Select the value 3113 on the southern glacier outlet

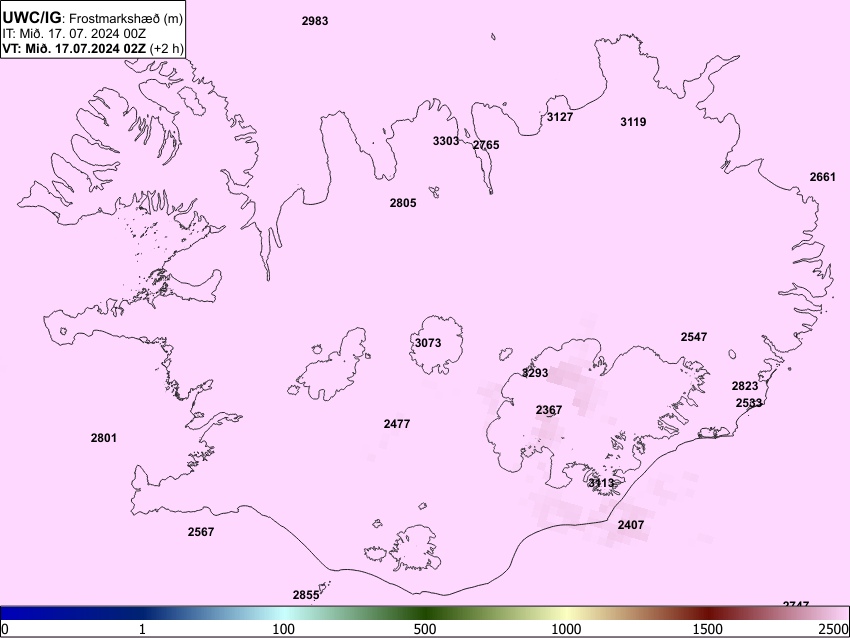tap(601, 482)
